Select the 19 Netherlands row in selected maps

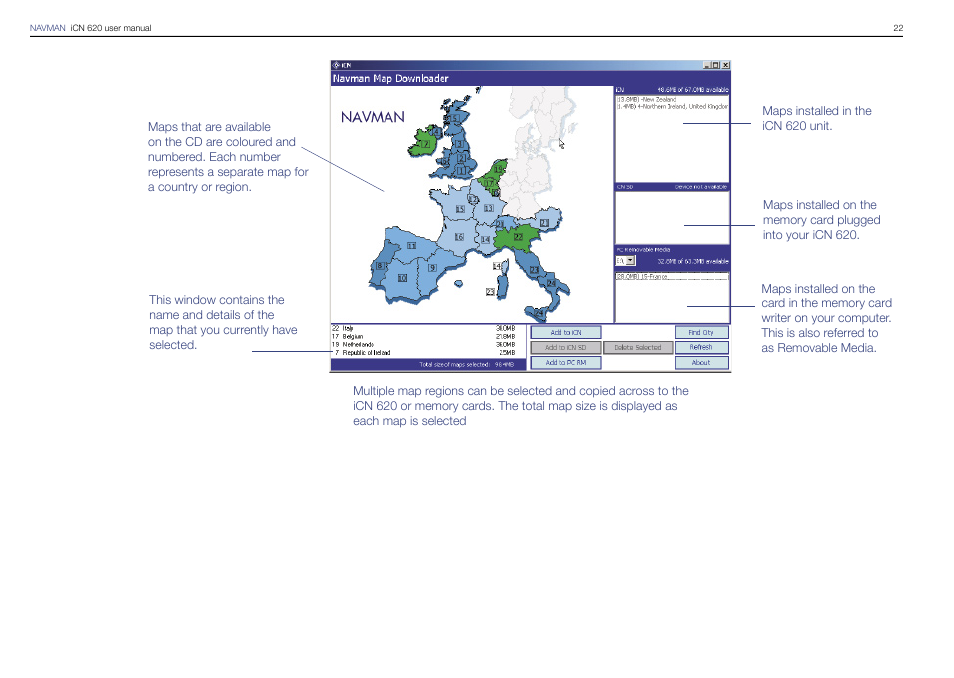tap(423, 344)
